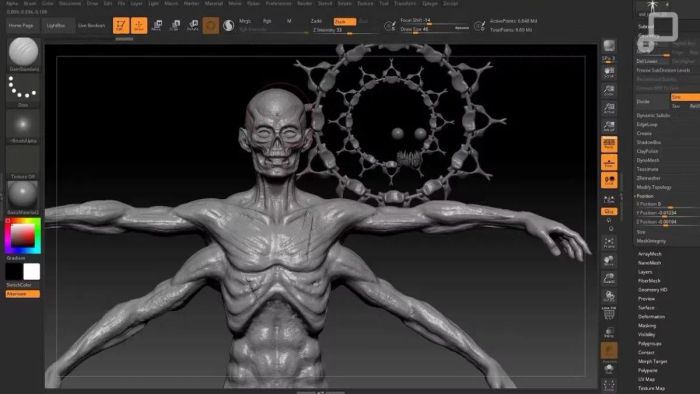Click the Alternate color button

(x=23, y=294)
